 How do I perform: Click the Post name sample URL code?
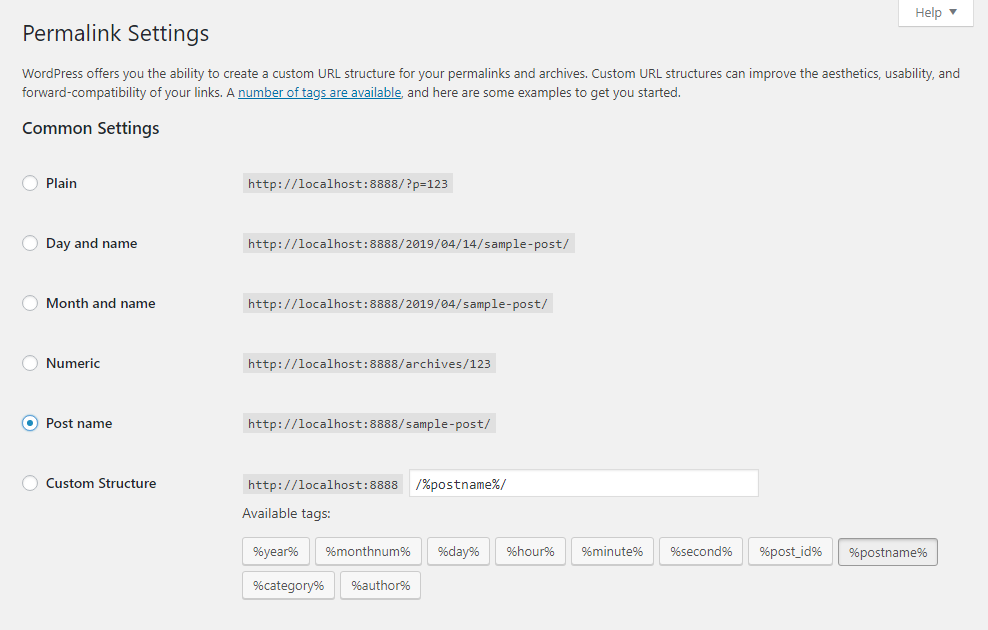(369, 424)
